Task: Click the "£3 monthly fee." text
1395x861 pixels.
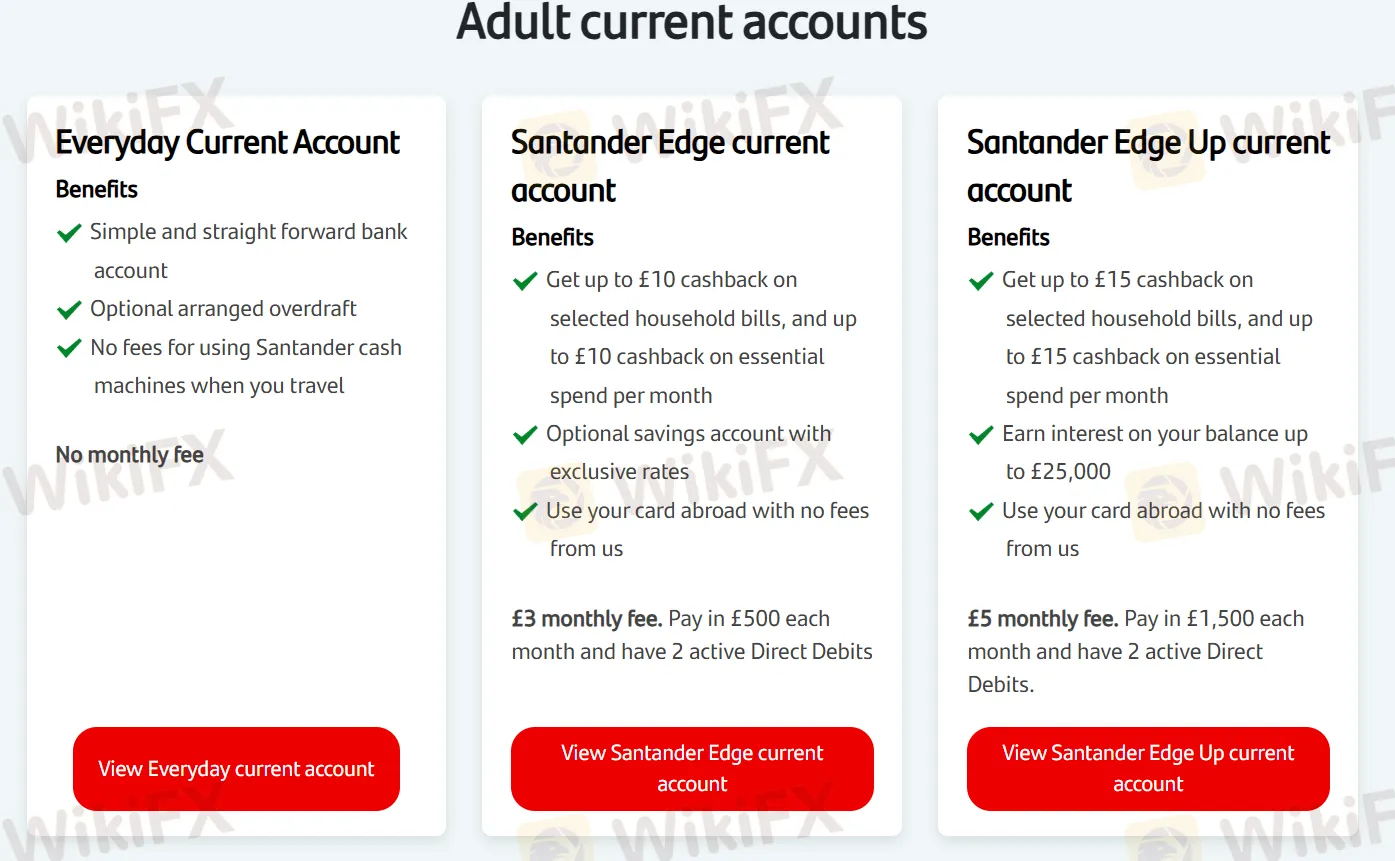Action: [x=587, y=619]
